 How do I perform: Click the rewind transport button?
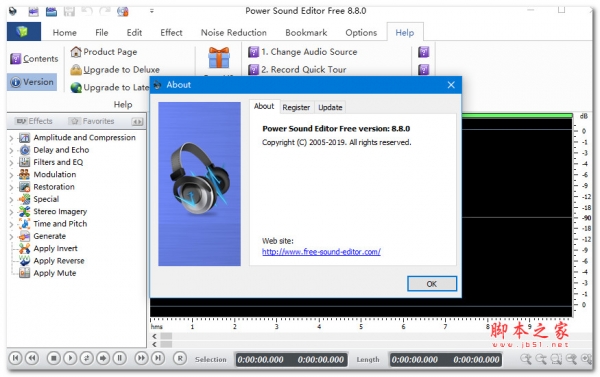(x=32, y=358)
